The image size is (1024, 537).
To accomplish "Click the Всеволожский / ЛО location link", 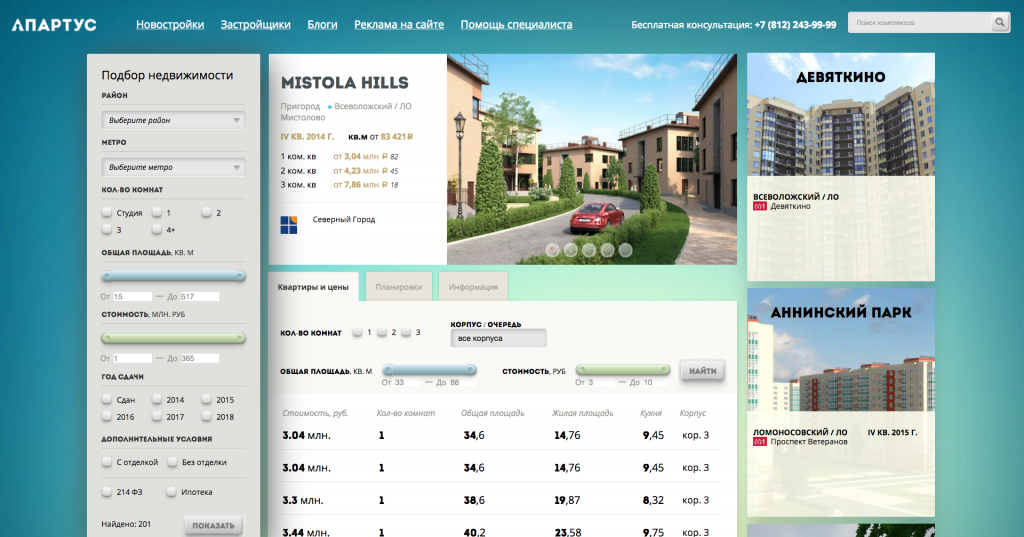I will 373,106.
